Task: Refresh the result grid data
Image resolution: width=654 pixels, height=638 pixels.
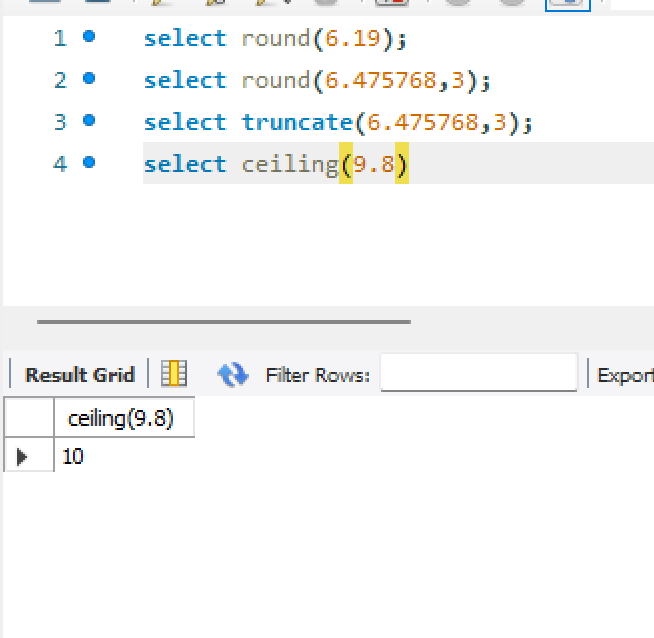Action: click(x=233, y=374)
